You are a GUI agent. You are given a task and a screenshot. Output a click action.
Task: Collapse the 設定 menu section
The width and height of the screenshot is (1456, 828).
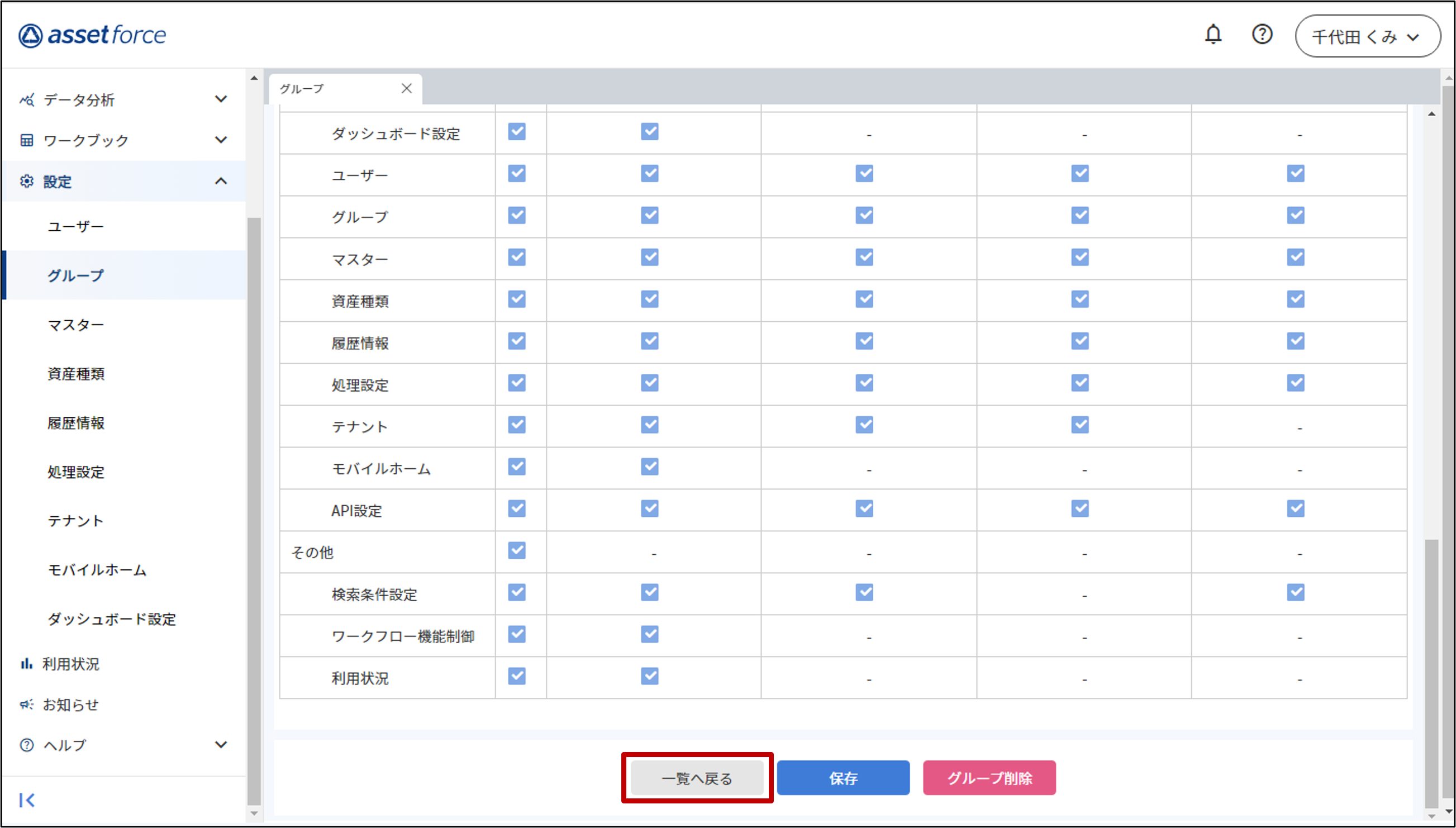(221, 182)
